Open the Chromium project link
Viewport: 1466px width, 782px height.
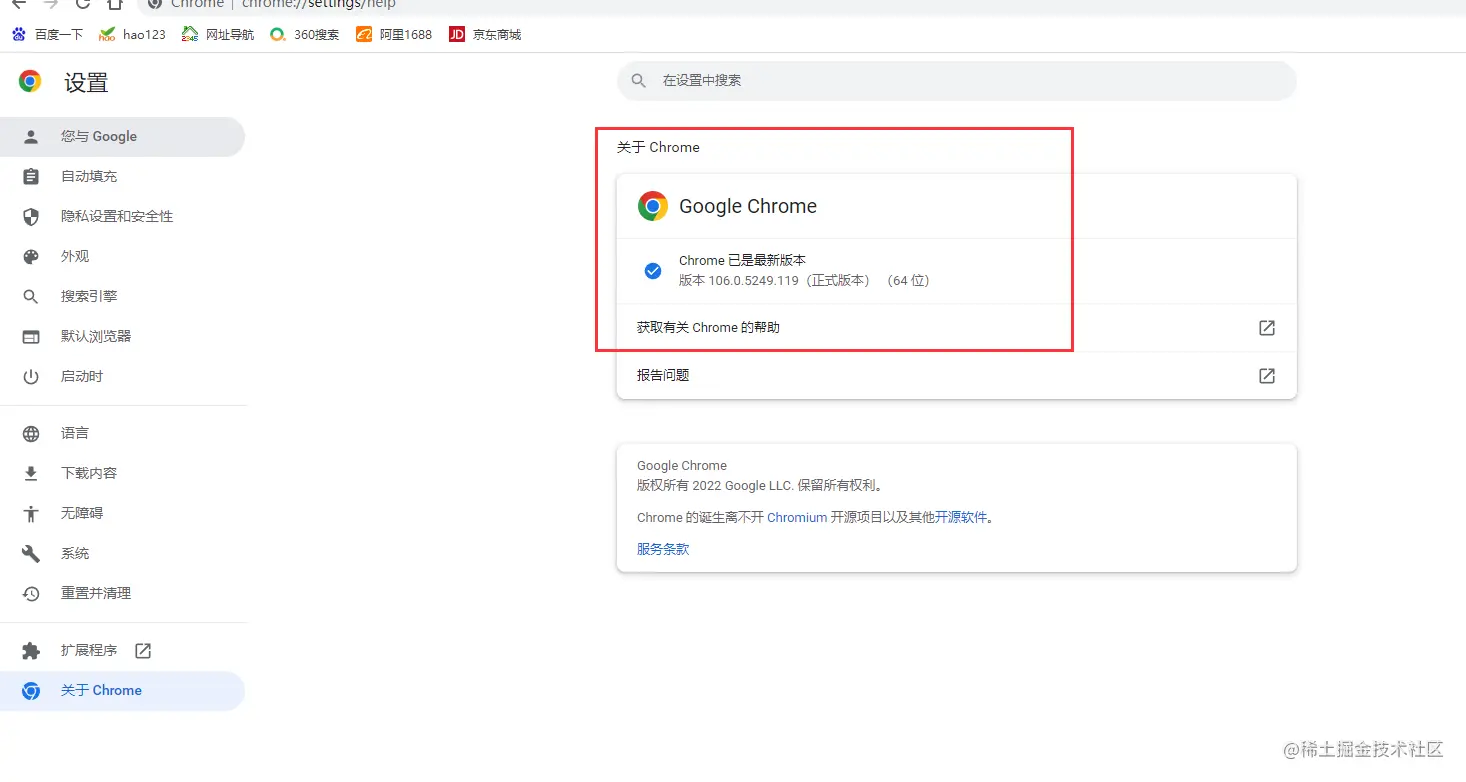point(797,517)
